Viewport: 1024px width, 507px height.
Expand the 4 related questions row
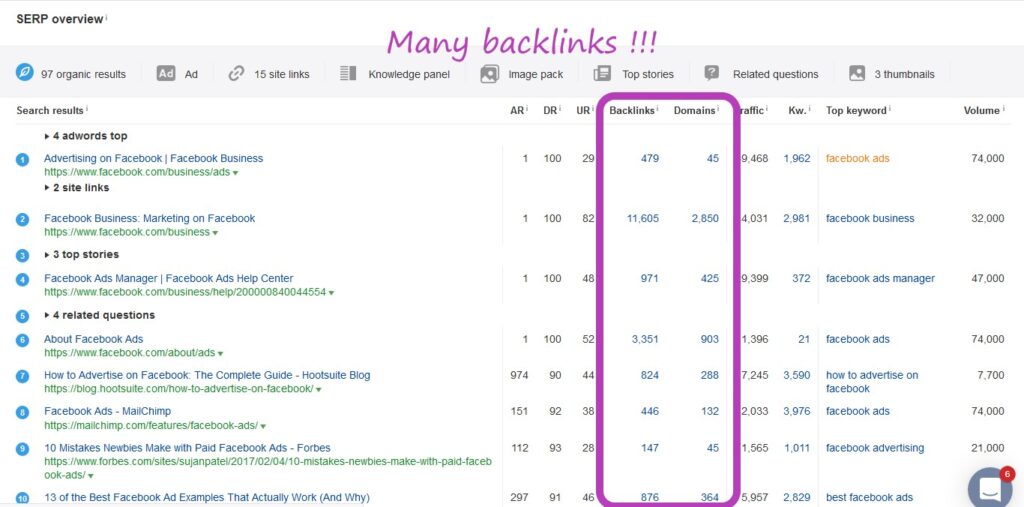click(99, 315)
